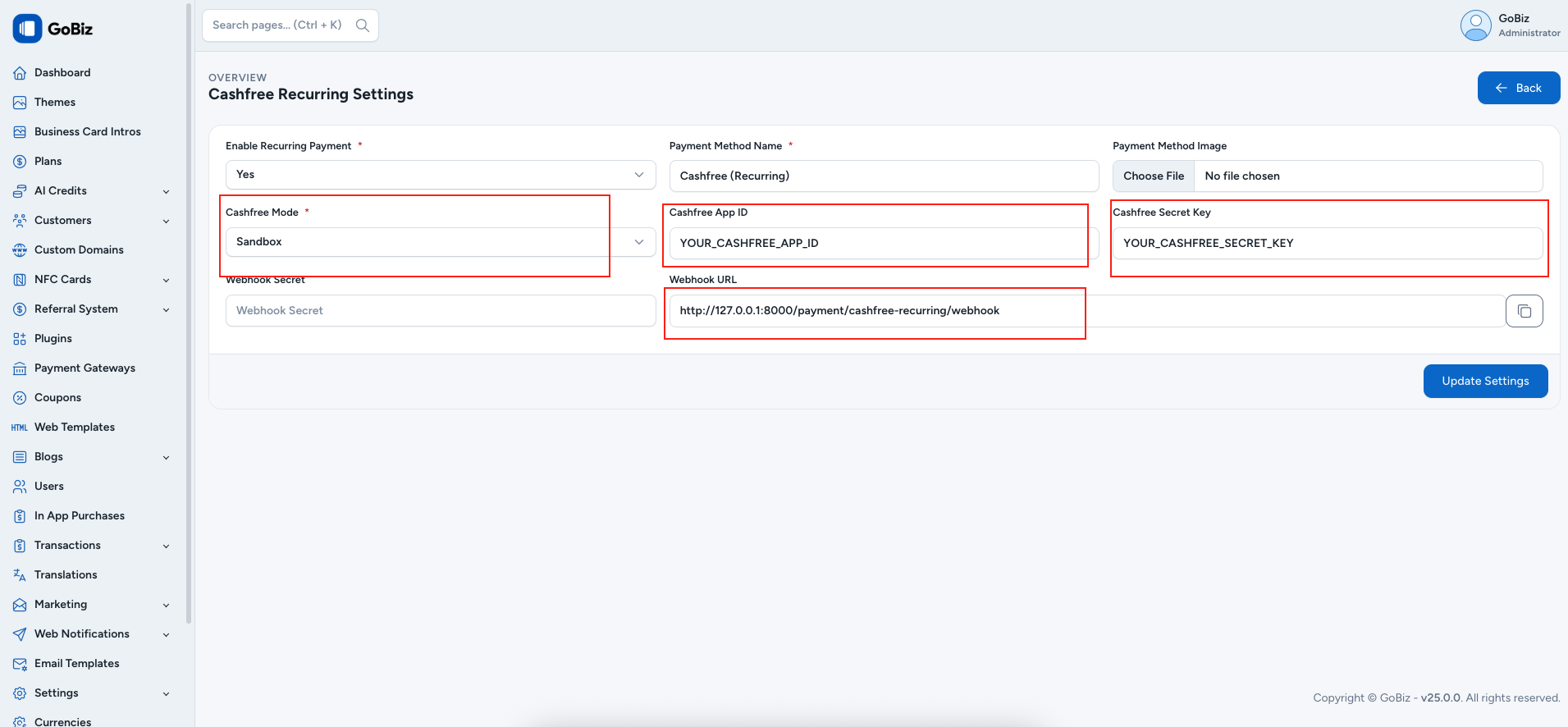Screen dimensions: 1568x727
Task: Click the Marketing envelope icon
Action: [20, 605]
